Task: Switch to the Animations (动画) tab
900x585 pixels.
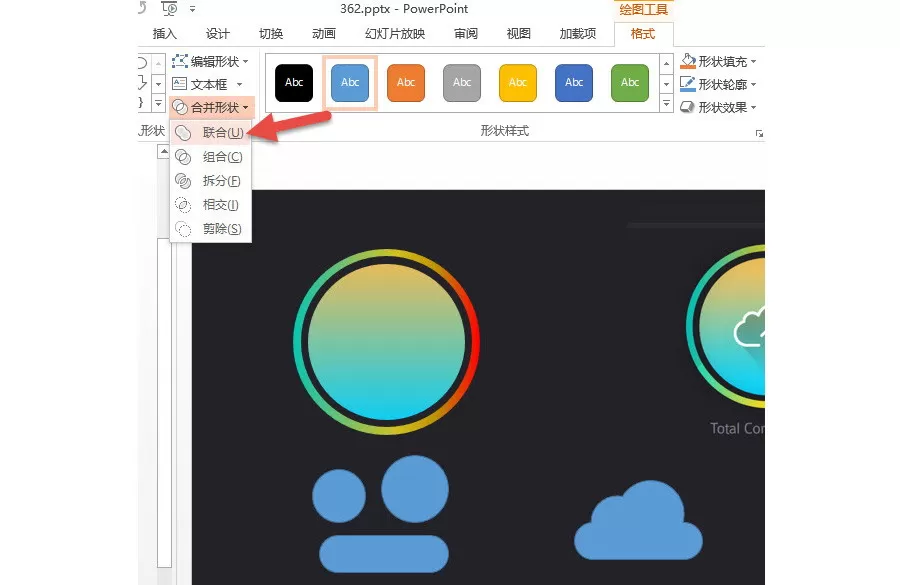Action: click(324, 34)
